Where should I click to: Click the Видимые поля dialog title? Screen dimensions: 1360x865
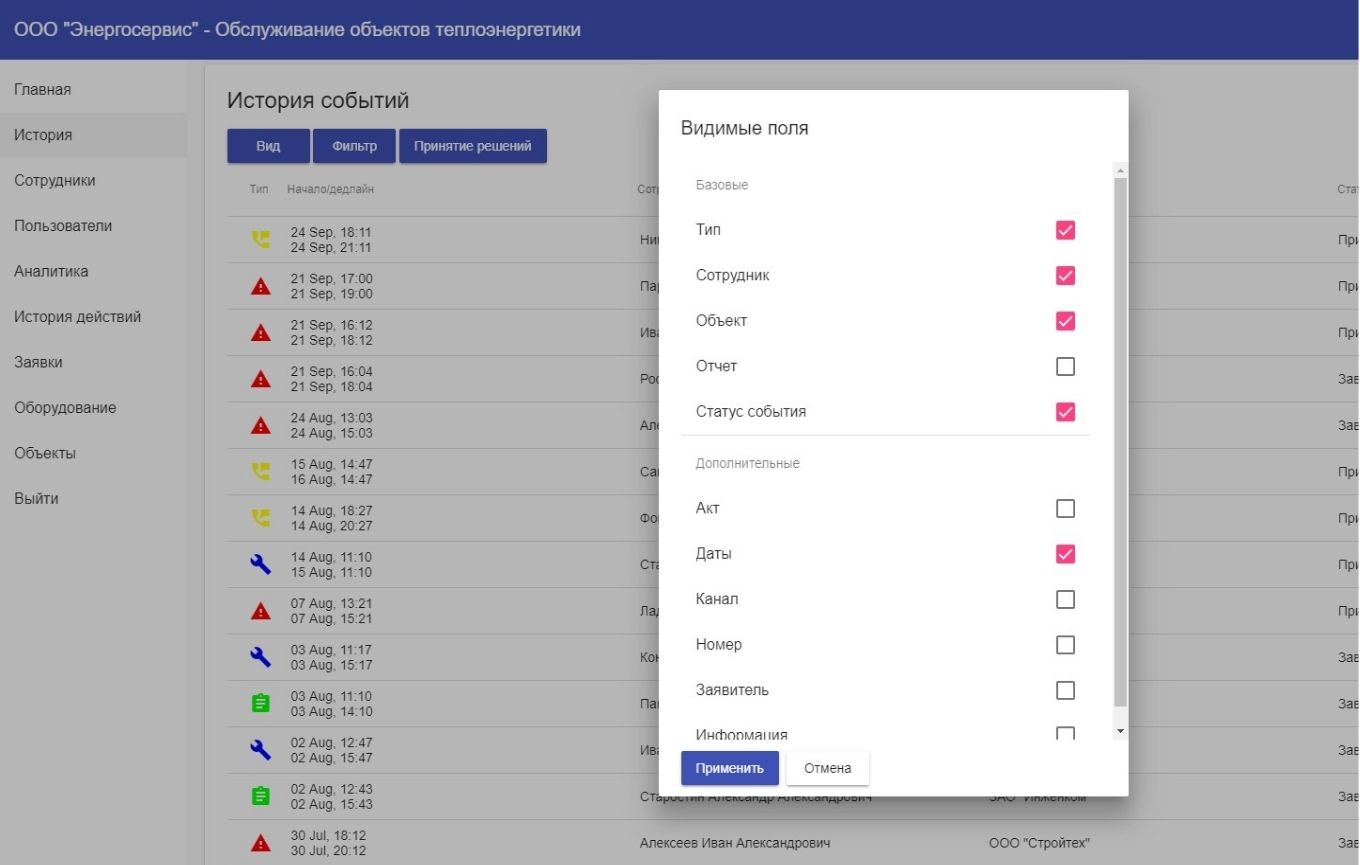tap(745, 128)
